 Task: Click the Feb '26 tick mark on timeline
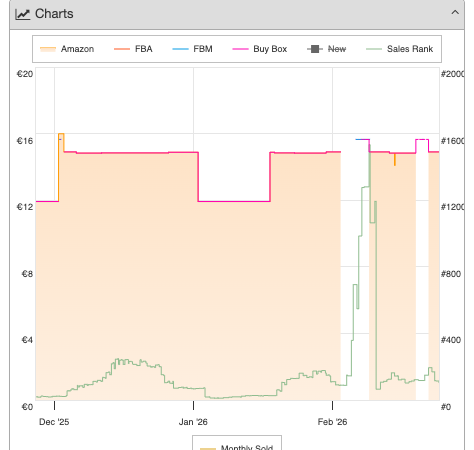[x=332, y=405]
